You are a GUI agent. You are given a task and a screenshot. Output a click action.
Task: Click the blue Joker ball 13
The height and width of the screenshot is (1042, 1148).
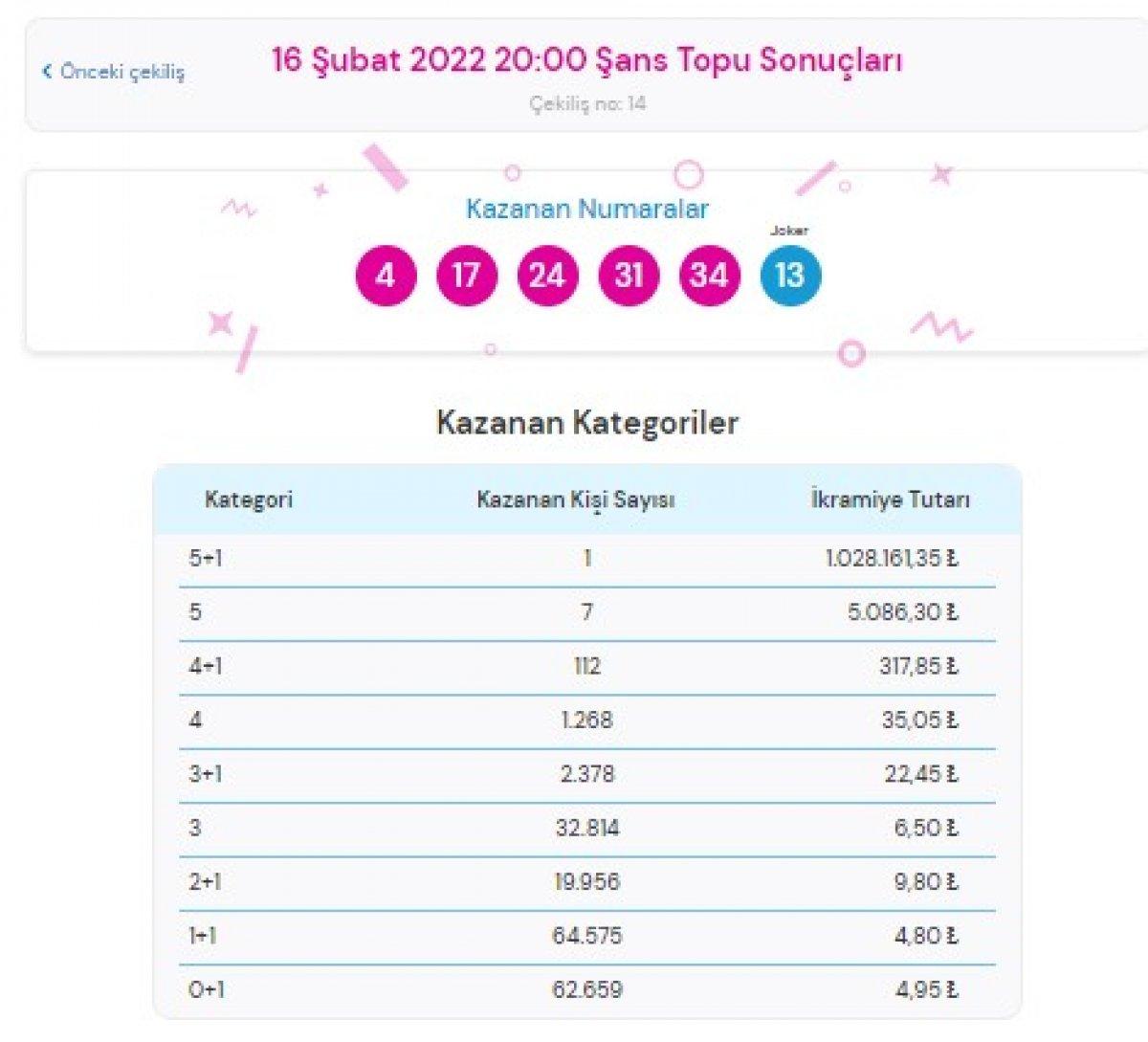[x=790, y=275]
